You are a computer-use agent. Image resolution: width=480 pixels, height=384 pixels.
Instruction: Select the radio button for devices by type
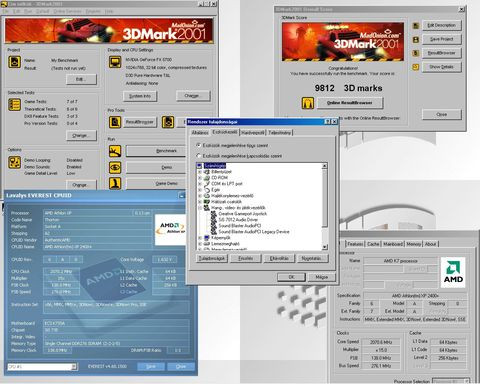[199, 145]
